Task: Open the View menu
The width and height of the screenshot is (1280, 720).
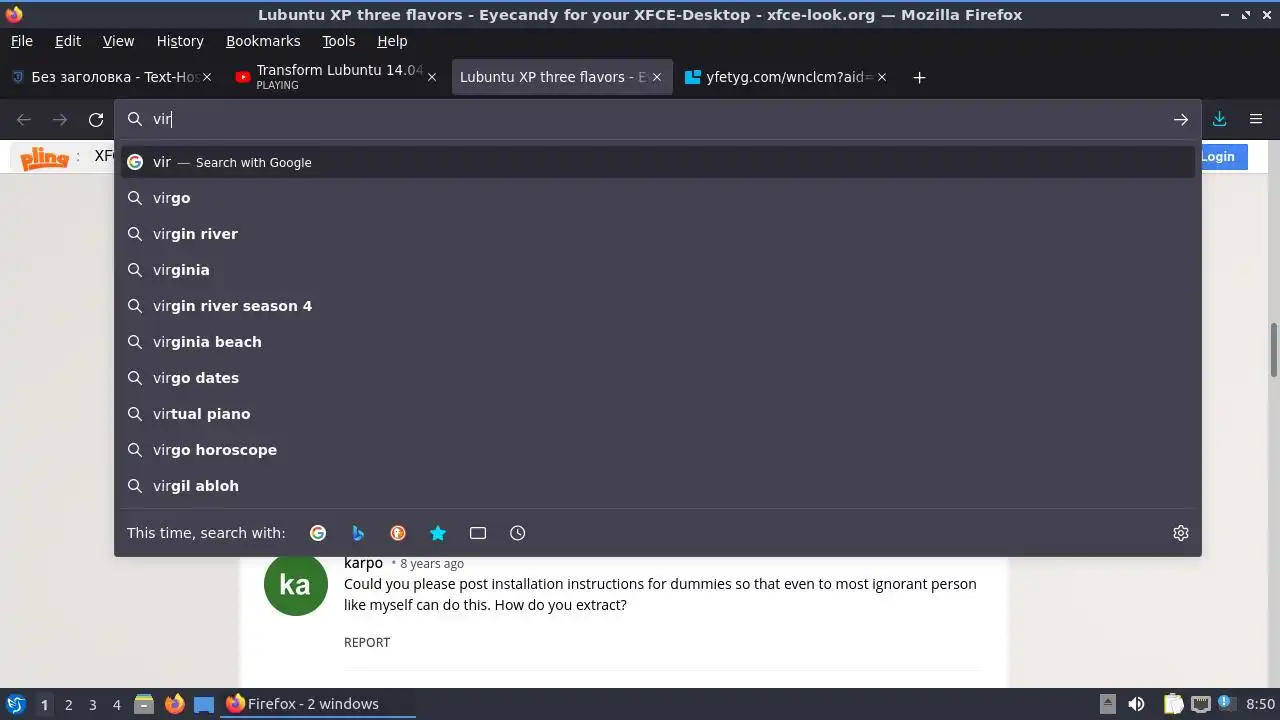Action: click(x=118, y=41)
